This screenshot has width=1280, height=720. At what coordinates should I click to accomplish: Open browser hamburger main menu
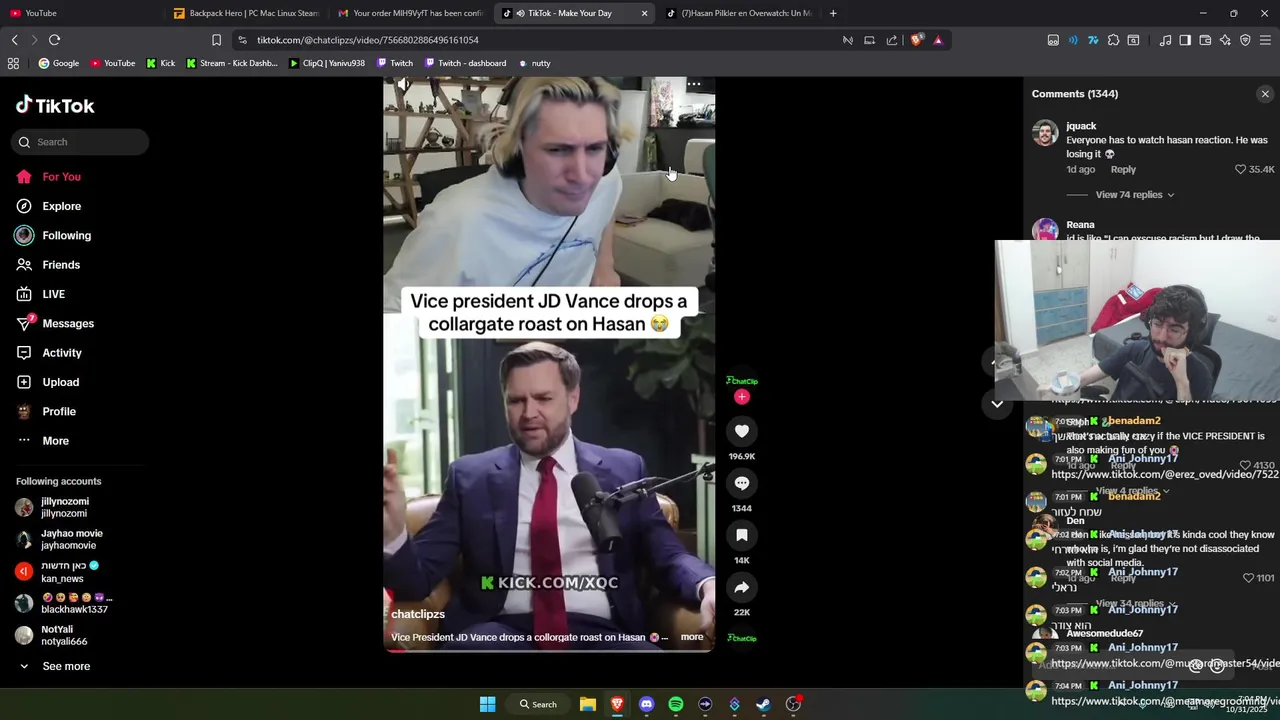click(1265, 40)
